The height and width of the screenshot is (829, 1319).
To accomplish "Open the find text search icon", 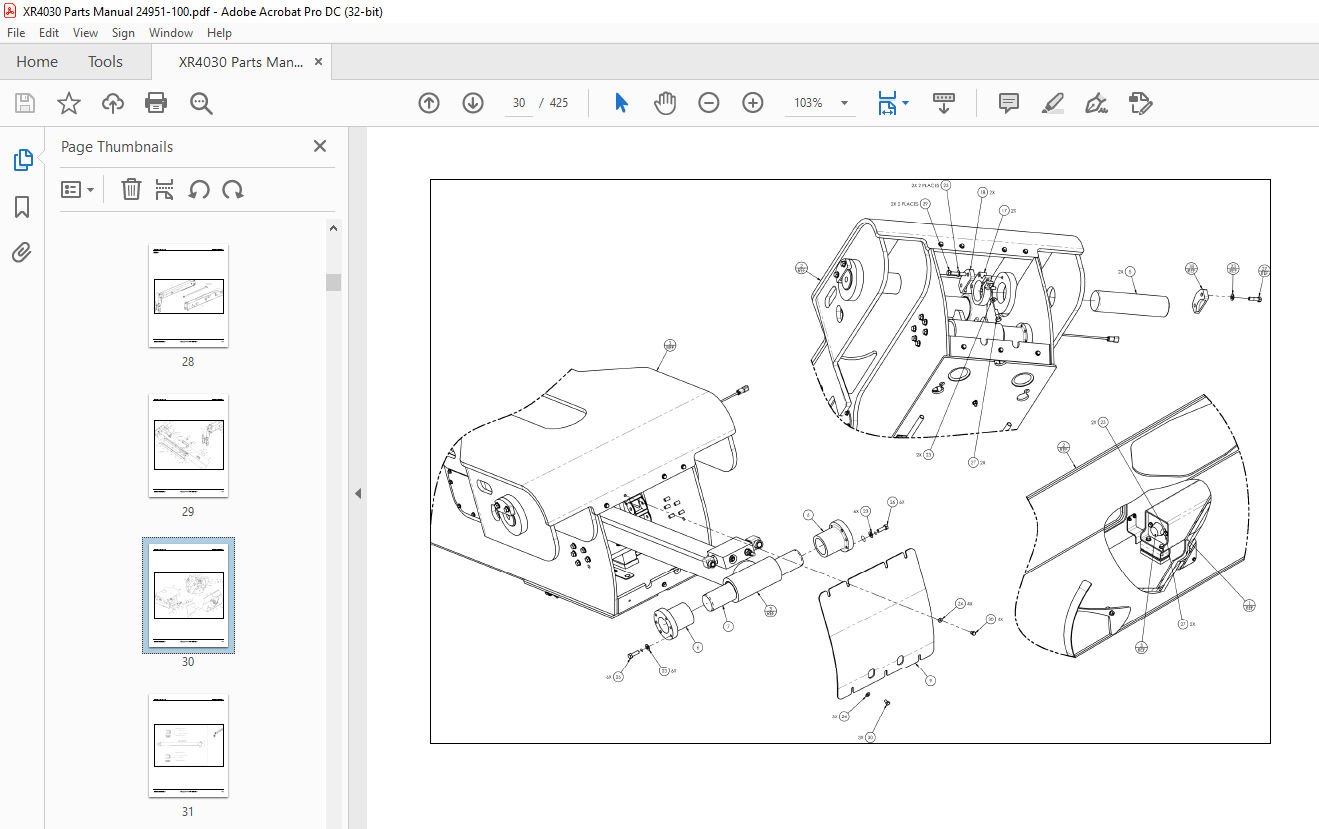I will click(x=201, y=103).
